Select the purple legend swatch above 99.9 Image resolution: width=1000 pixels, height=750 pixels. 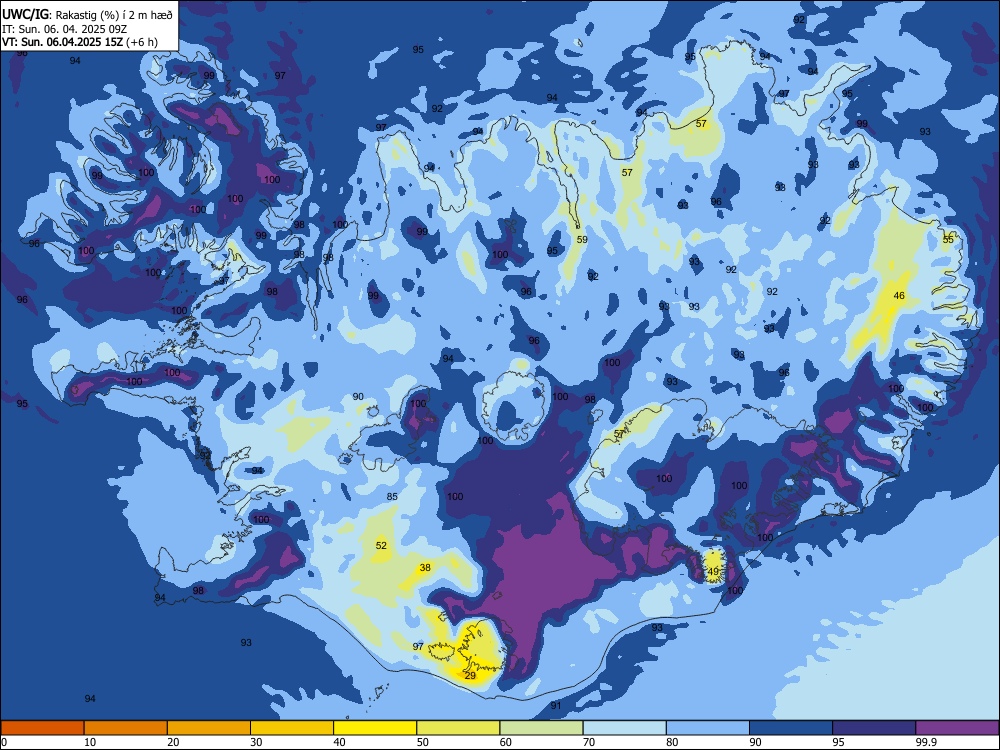(x=957, y=728)
